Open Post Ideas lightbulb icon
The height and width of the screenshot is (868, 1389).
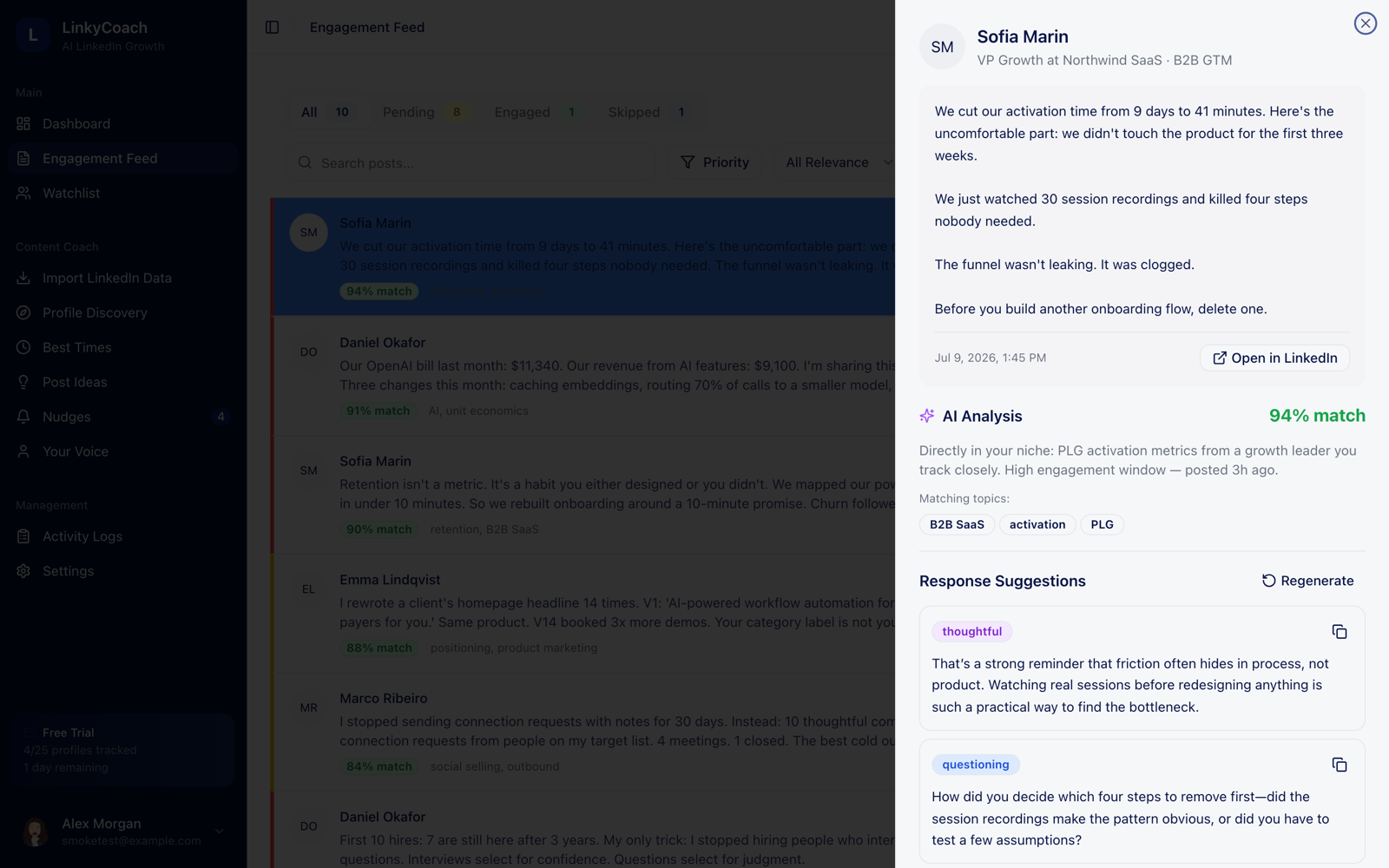click(23, 383)
